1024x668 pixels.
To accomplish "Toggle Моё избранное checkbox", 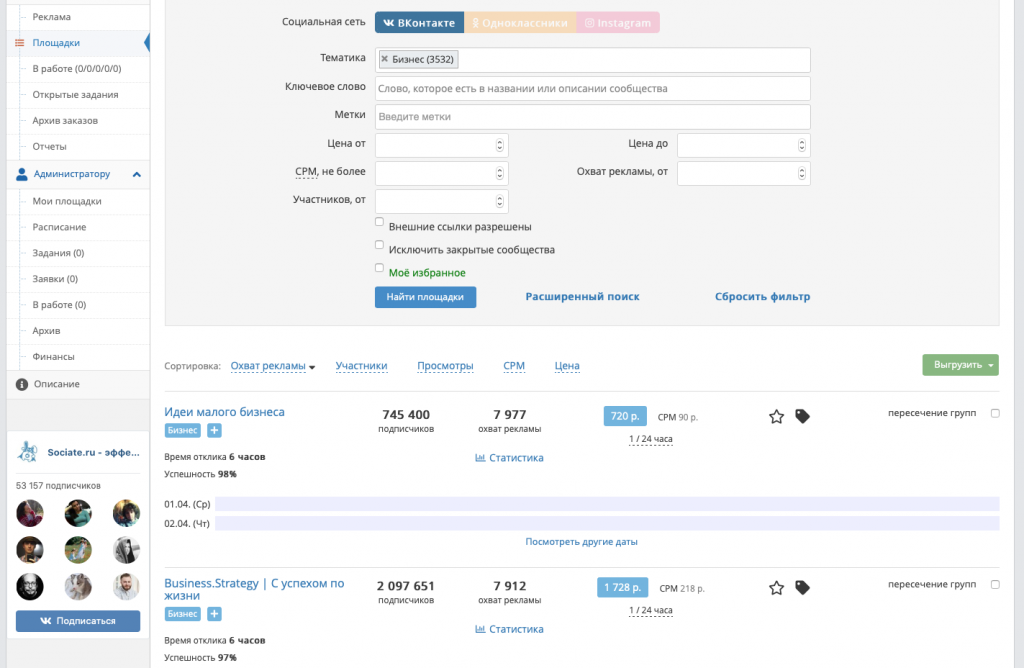I will point(379,268).
